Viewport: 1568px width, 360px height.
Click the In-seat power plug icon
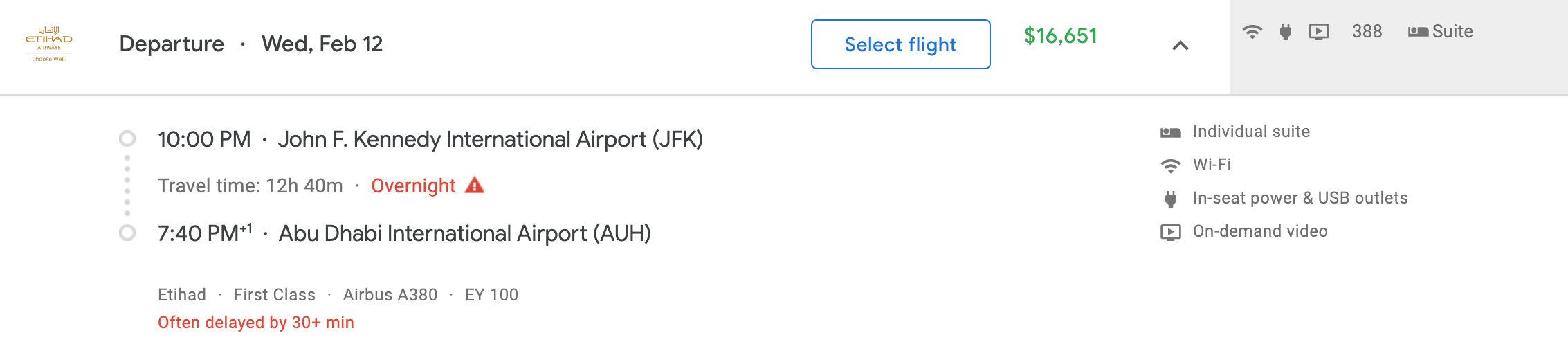coord(1170,199)
